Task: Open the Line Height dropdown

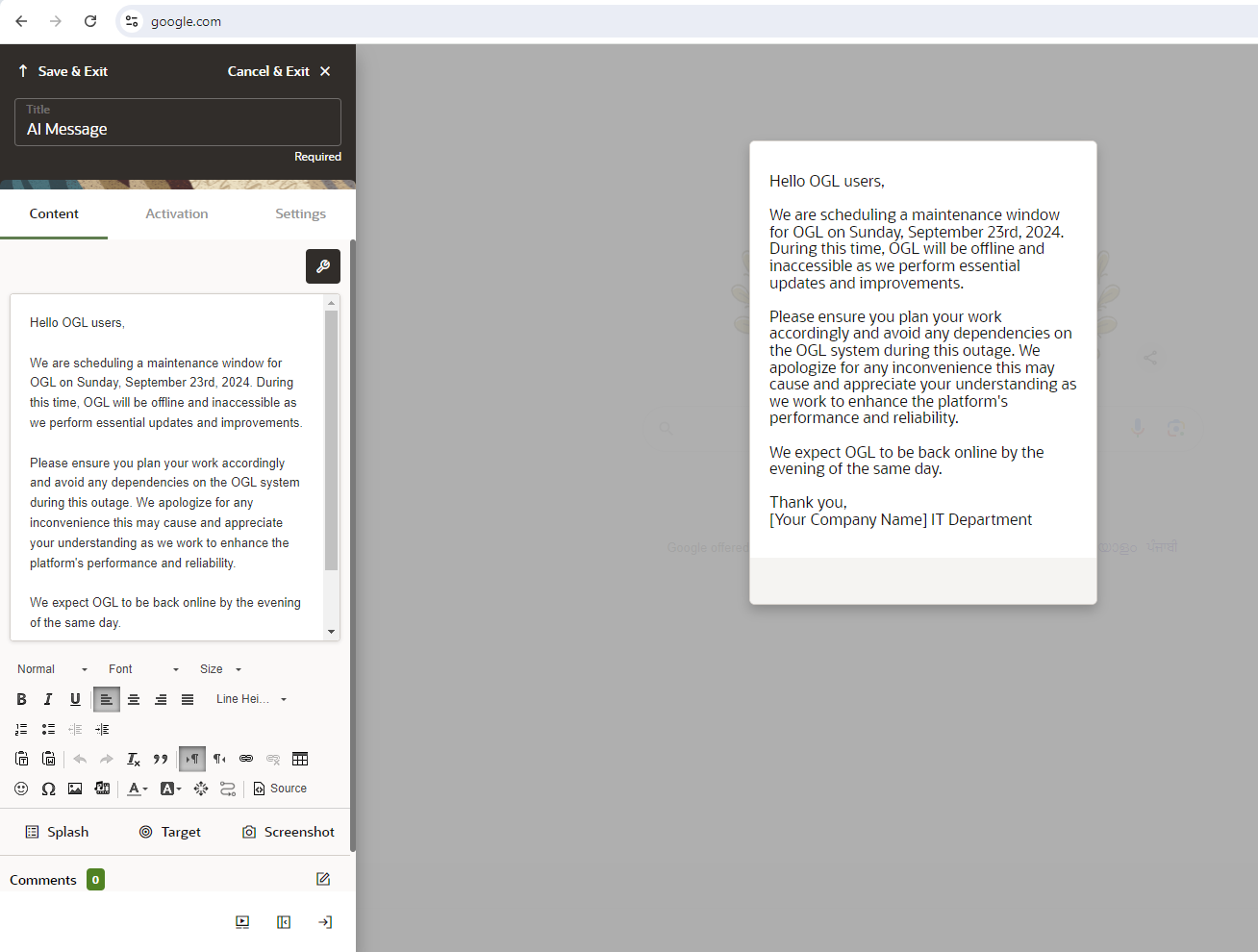Action: (251, 699)
